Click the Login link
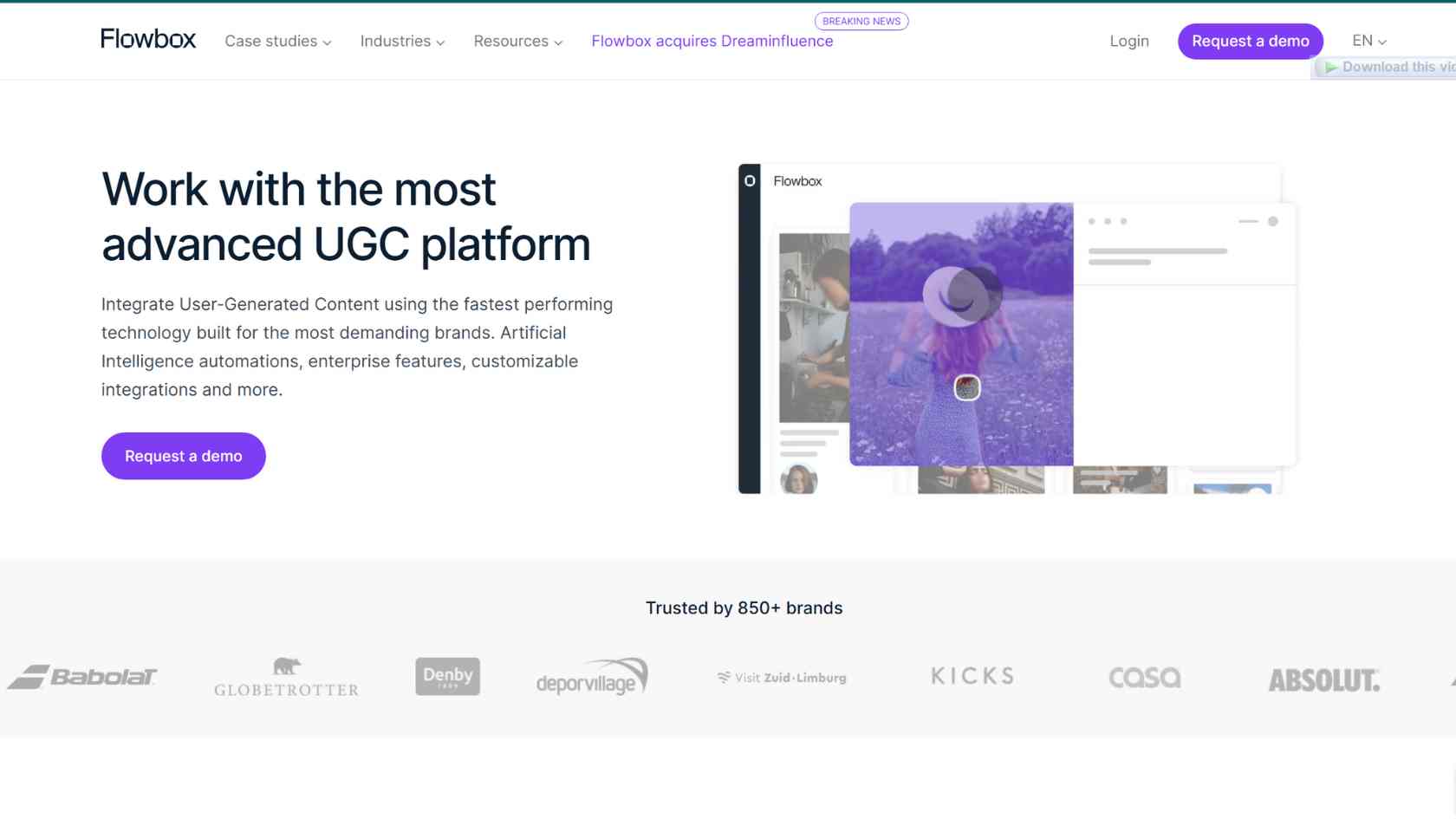Image resolution: width=1456 pixels, height=819 pixels. (1128, 42)
